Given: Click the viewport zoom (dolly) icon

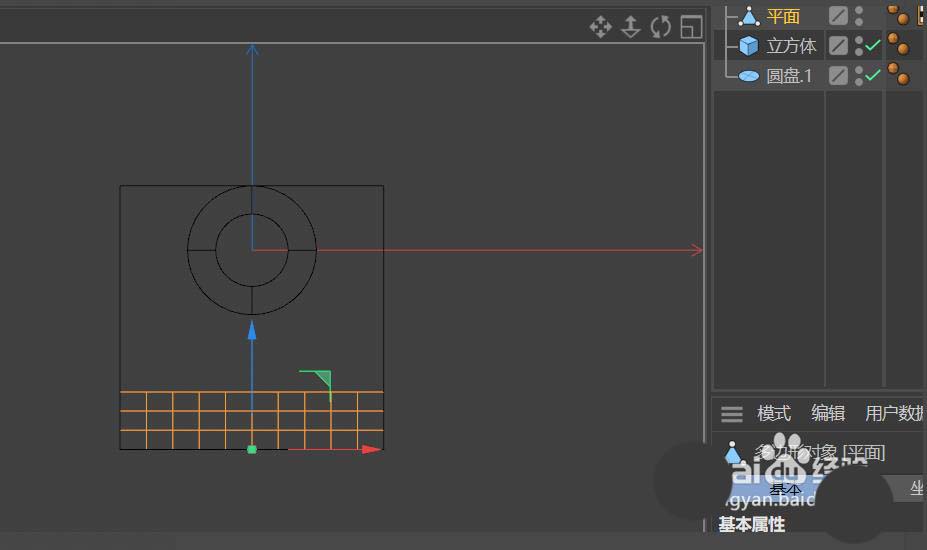Looking at the screenshot, I should click(x=630, y=27).
